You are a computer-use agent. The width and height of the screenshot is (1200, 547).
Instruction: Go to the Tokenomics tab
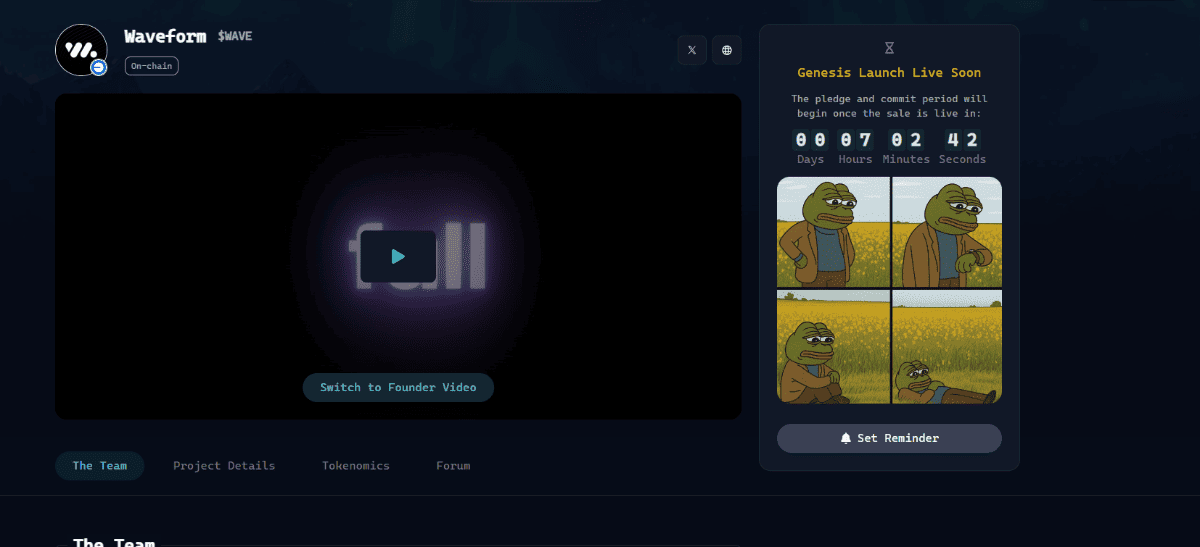click(355, 466)
